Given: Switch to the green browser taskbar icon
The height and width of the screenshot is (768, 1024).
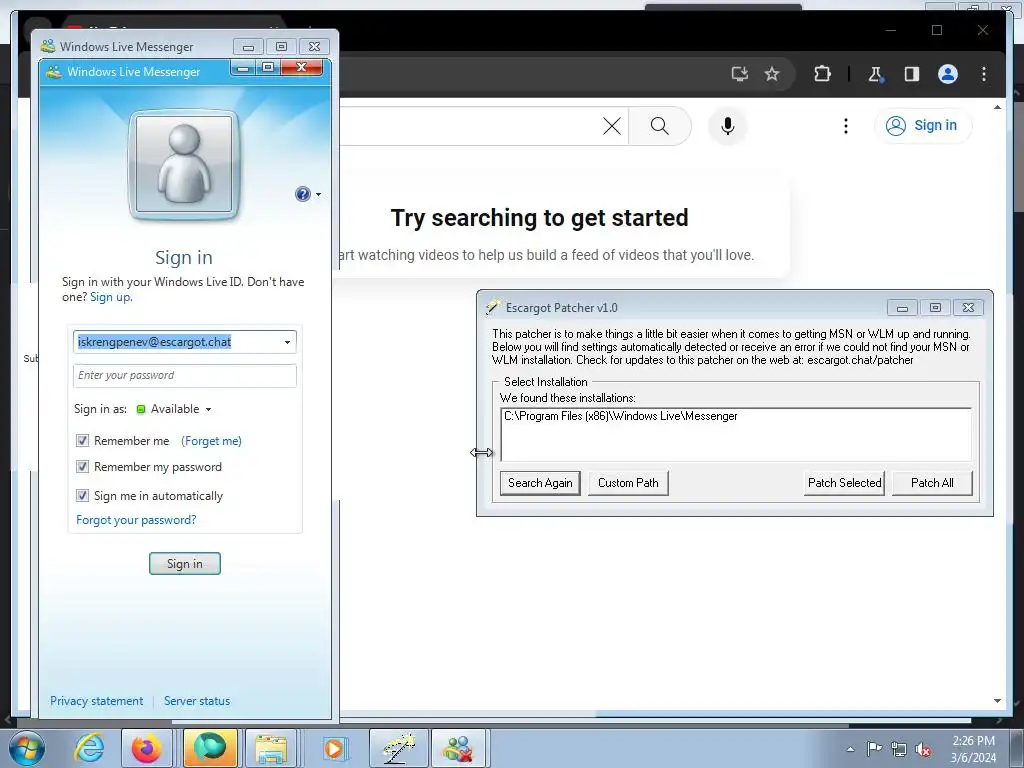Looking at the screenshot, I should pos(210,748).
